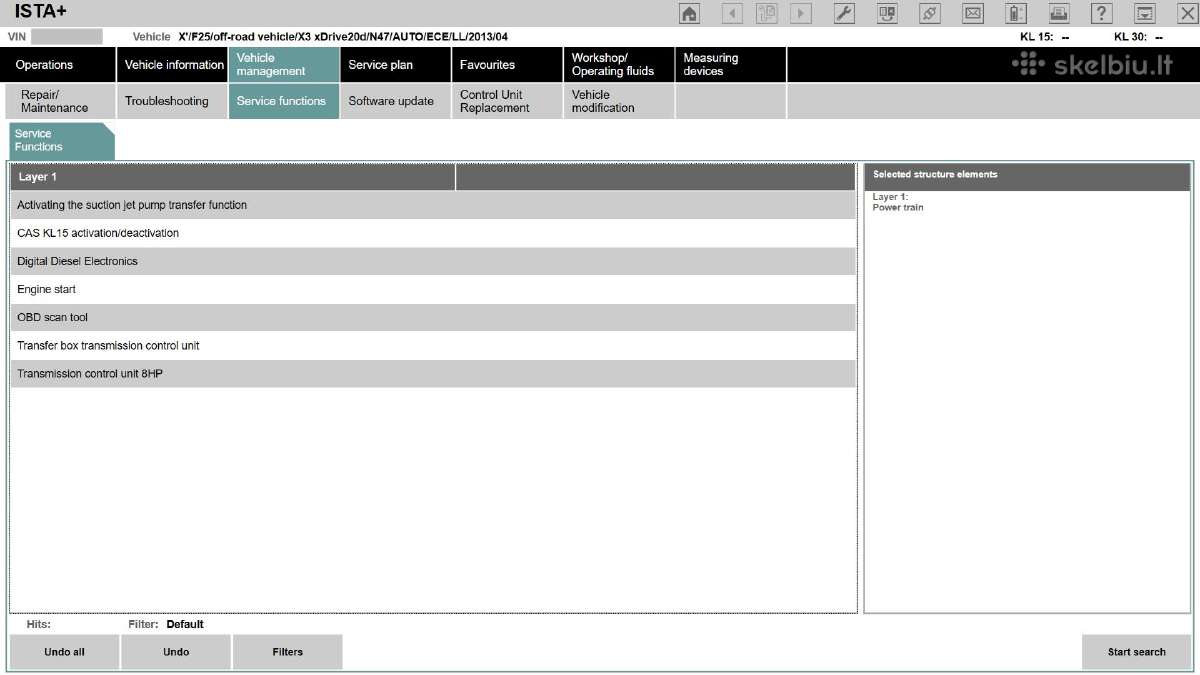Open Vehicle modification submenu
The width and height of the screenshot is (1200, 675).
[620, 102]
